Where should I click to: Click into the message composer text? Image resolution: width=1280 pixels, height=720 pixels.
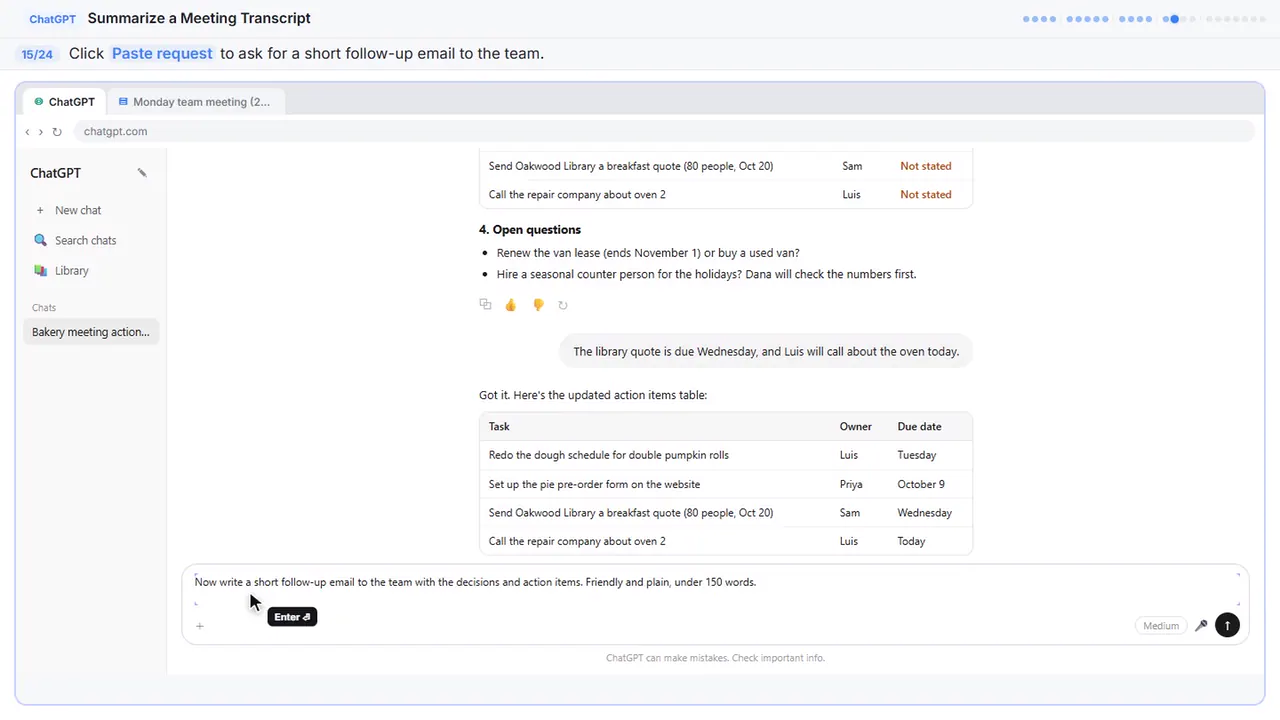475,582
